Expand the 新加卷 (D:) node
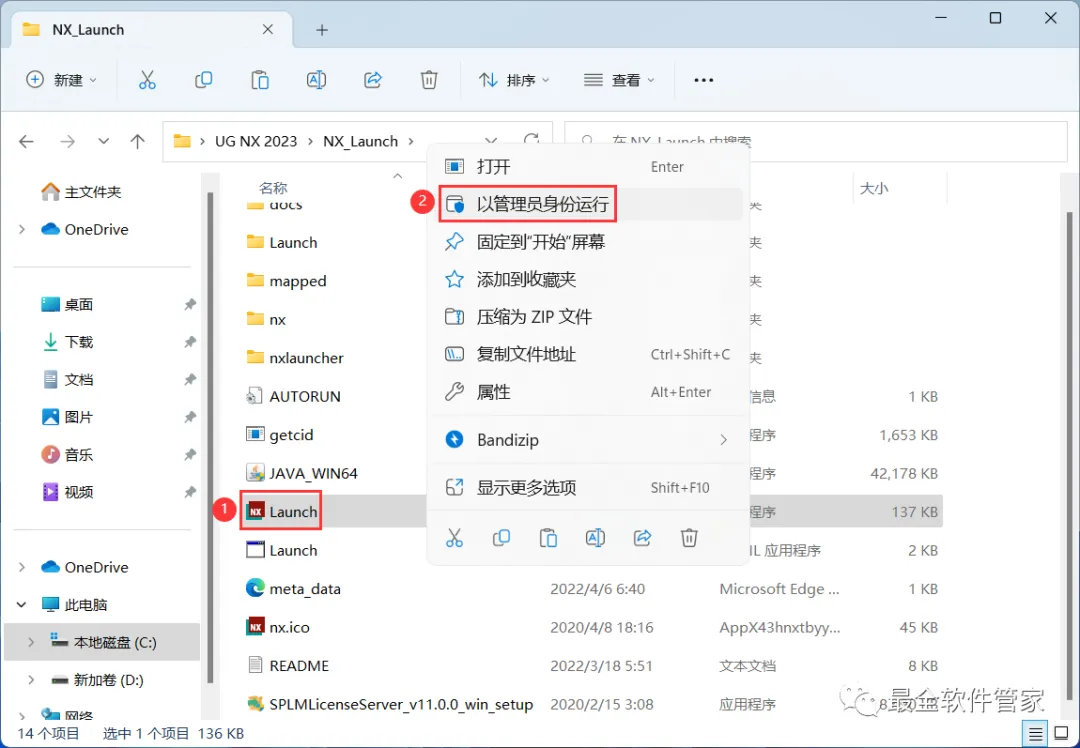The image size is (1080, 748). [31, 680]
